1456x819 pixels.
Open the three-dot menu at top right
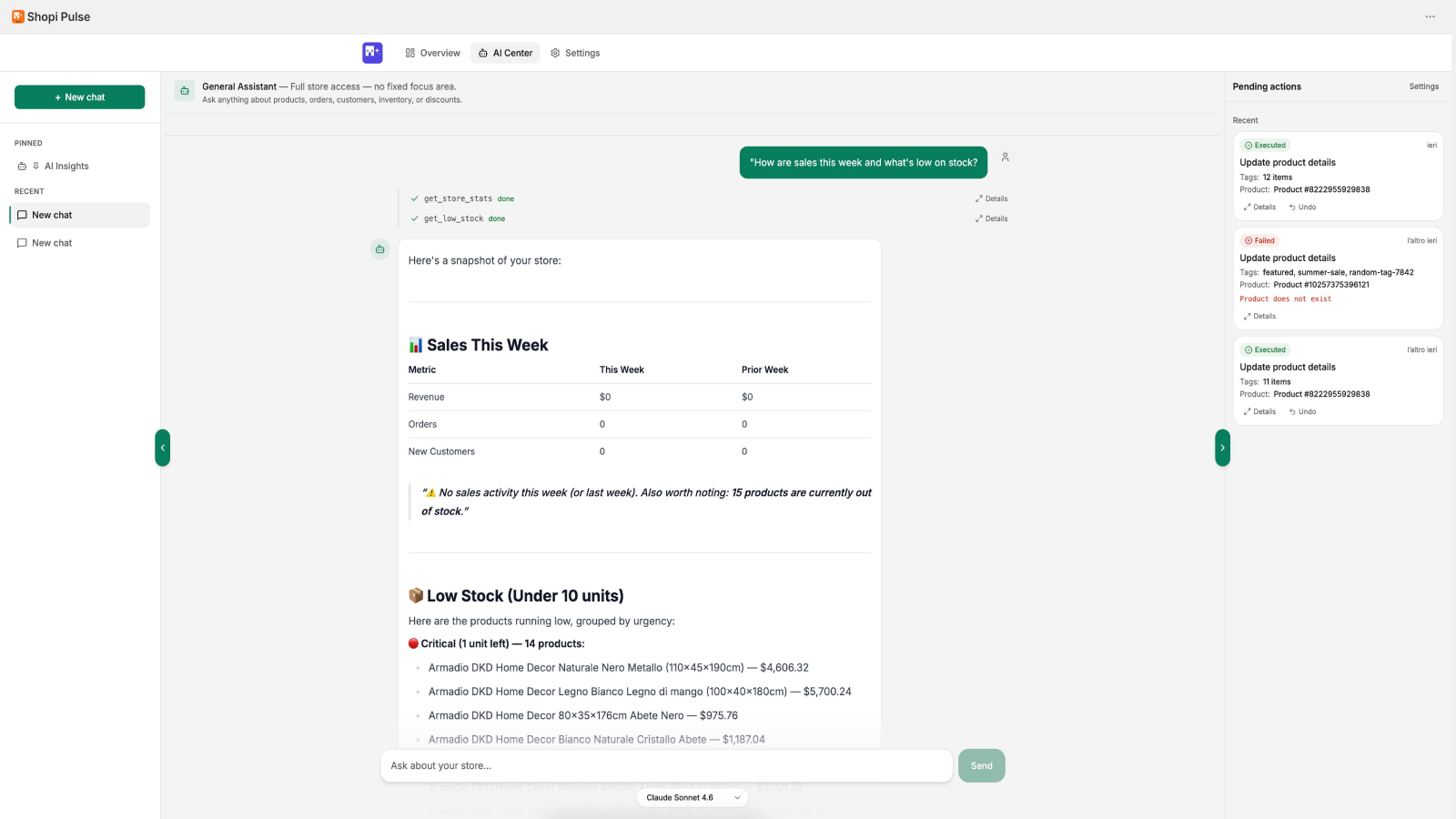(x=1430, y=16)
